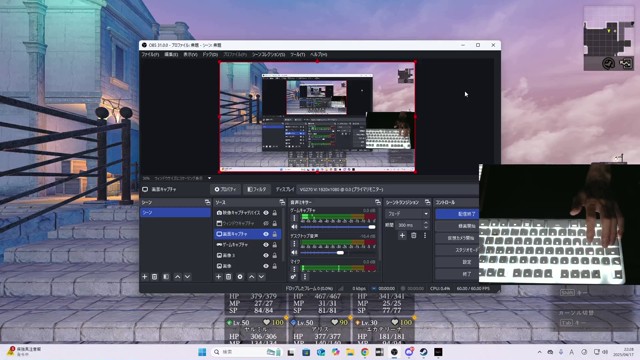This screenshot has width=640, height=360.
Task: Toggle lock on ウィンドウキャプチャ source
Action: click(x=275, y=224)
